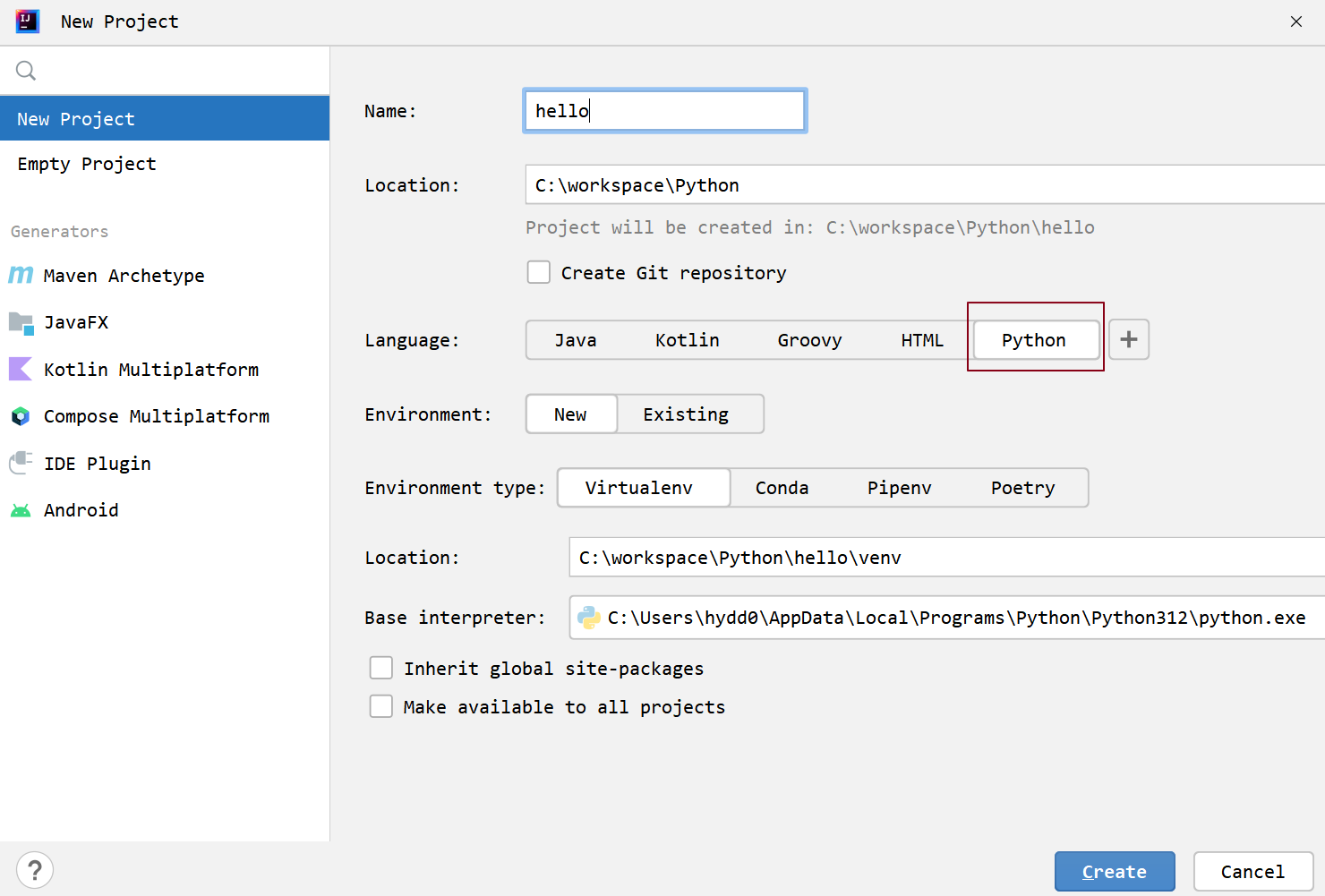1325x896 pixels.
Task: Choose Pipenv environment type
Action: [900, 488]
